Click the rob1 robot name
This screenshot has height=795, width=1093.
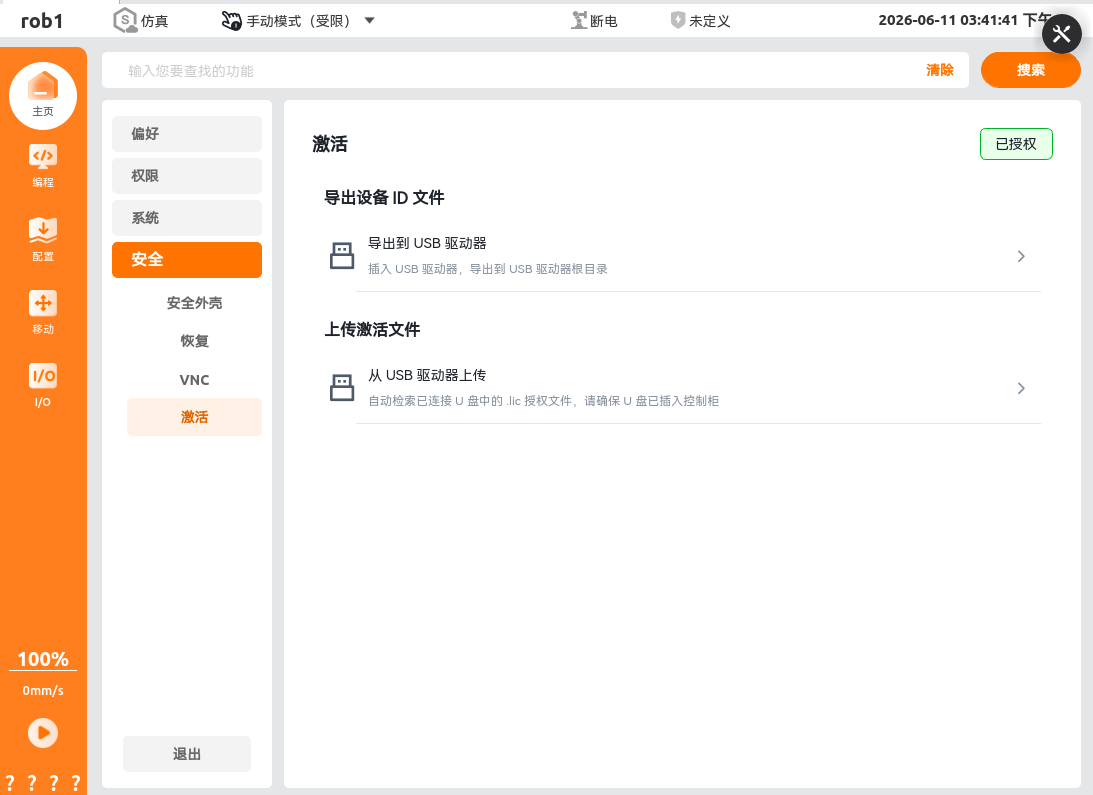(x=42, y=21)
